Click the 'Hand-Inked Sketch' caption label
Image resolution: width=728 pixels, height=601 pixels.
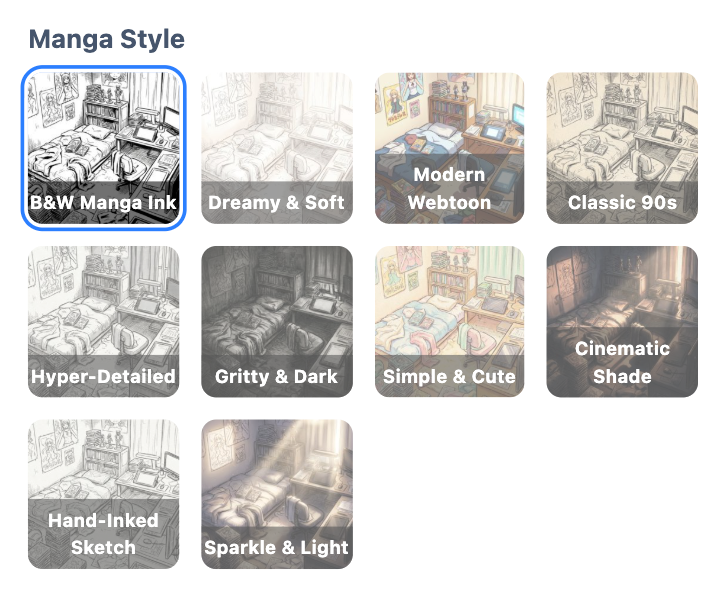click(104, 534)
